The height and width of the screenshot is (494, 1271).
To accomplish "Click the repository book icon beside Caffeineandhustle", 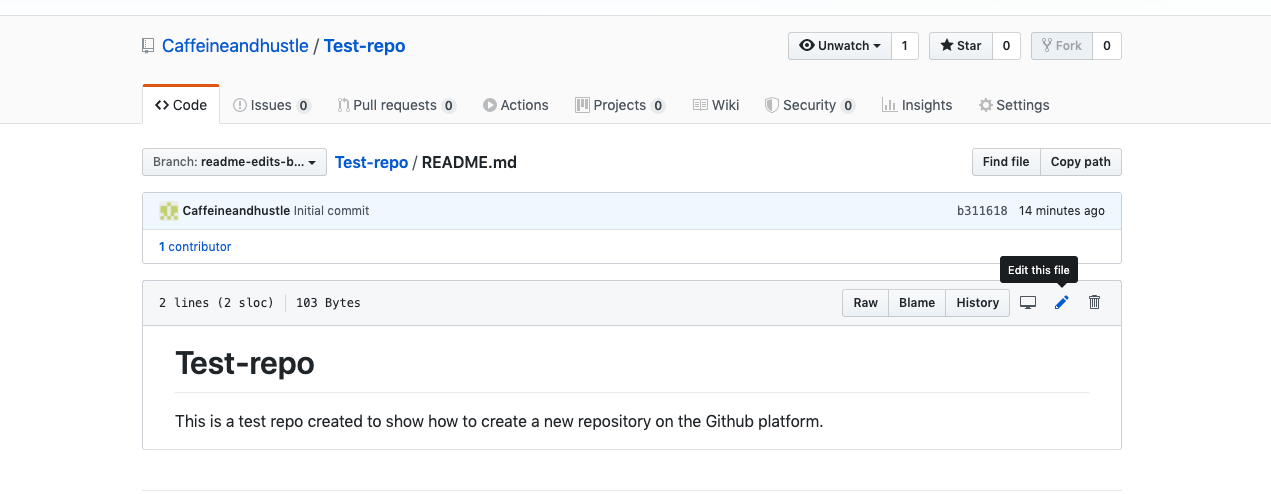I will [x=149, y=46].
